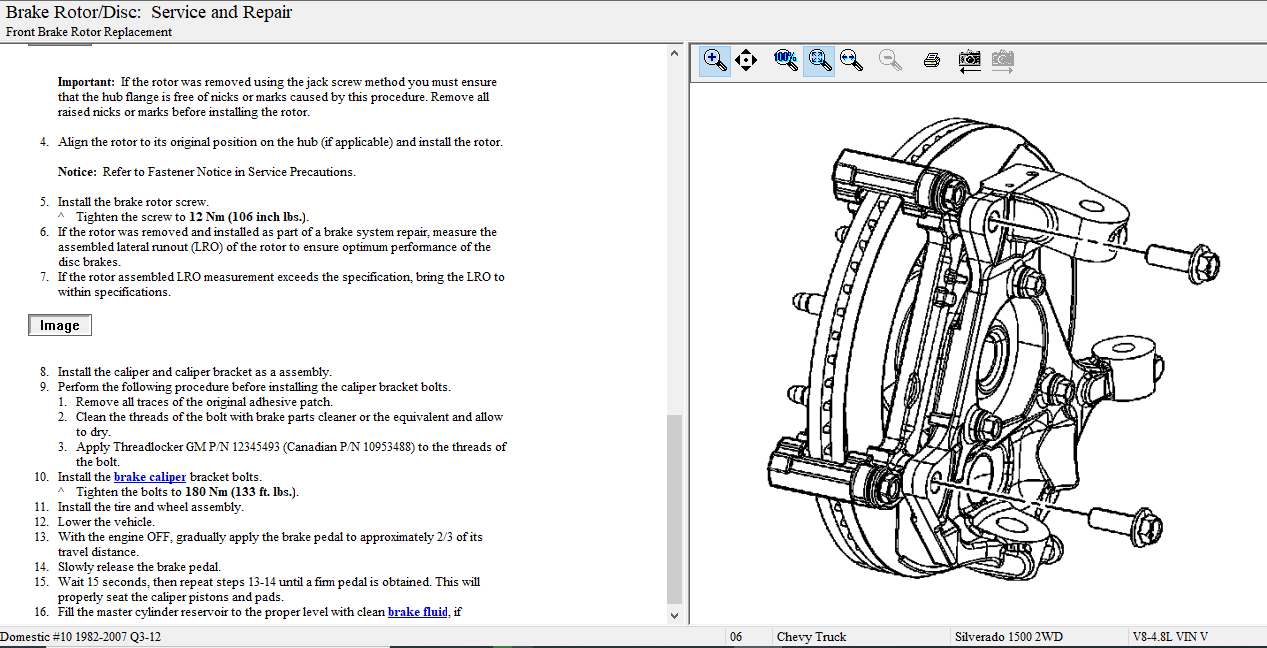
Task: Click the fit-to-width zoom icon
Action: pyautogui.click(x=852, y=60)
